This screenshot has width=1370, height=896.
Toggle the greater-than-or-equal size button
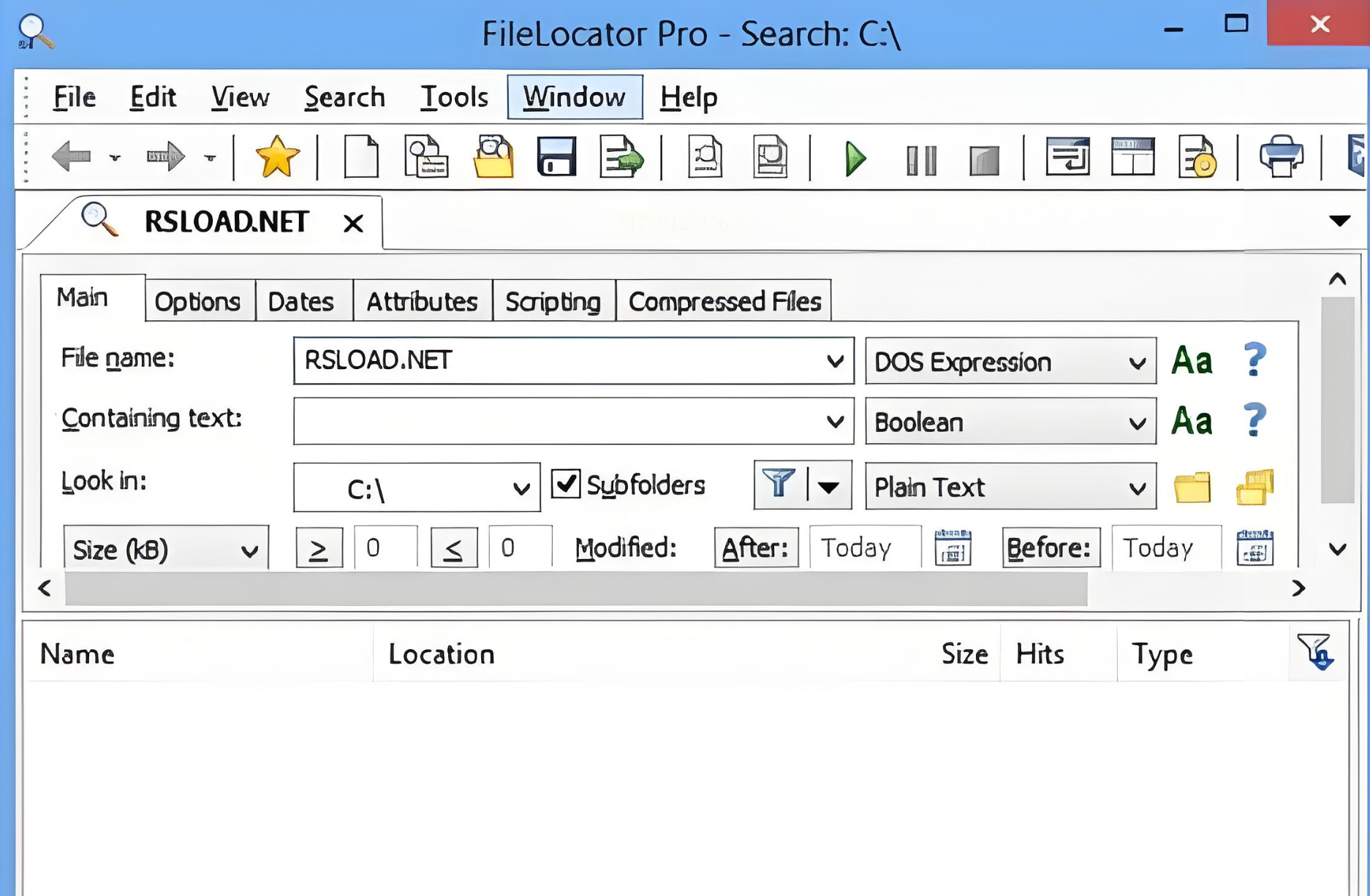[x=319, y=547]
